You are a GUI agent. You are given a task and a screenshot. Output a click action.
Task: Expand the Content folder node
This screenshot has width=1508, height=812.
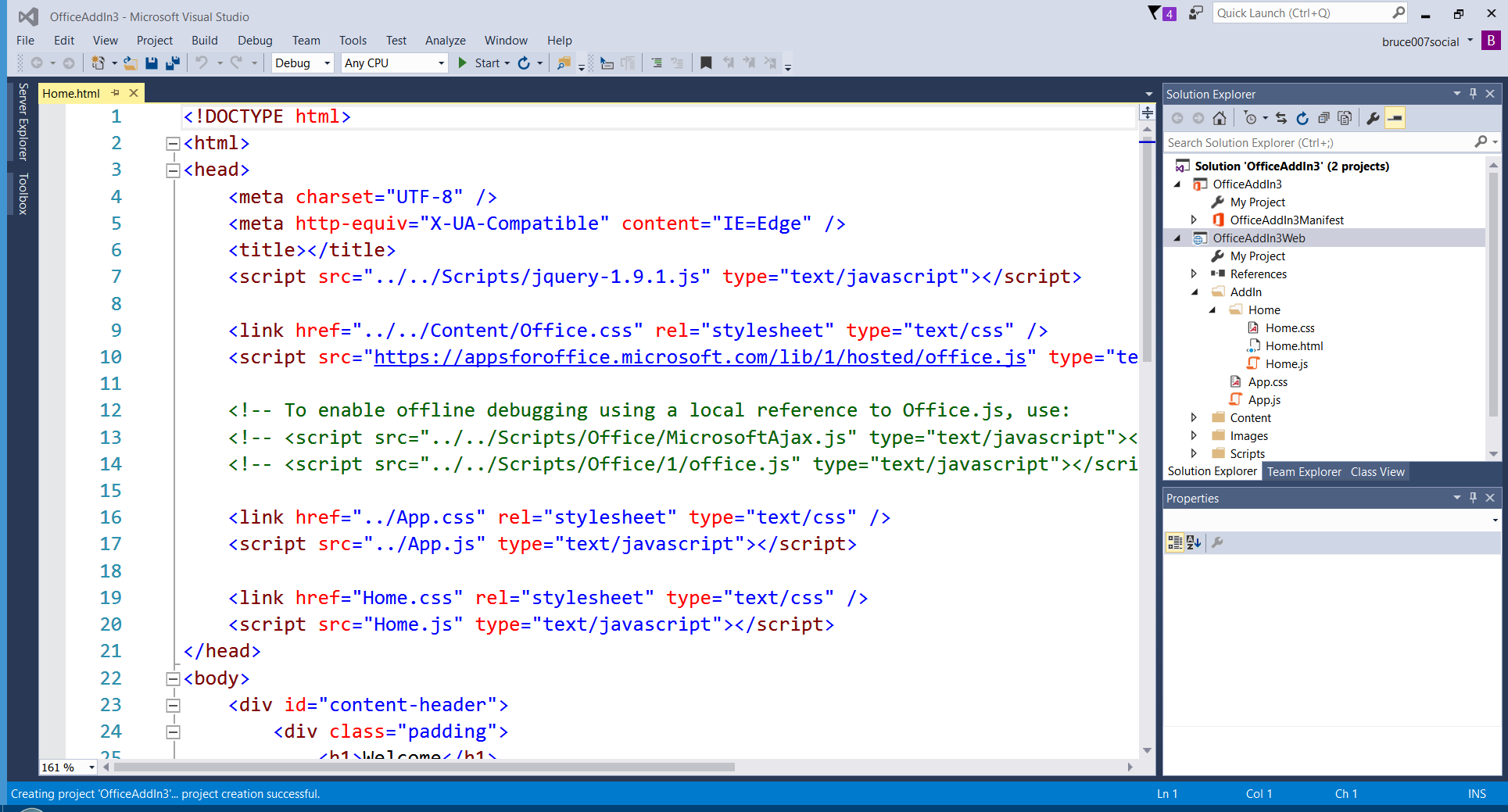tap(1194, 418)
